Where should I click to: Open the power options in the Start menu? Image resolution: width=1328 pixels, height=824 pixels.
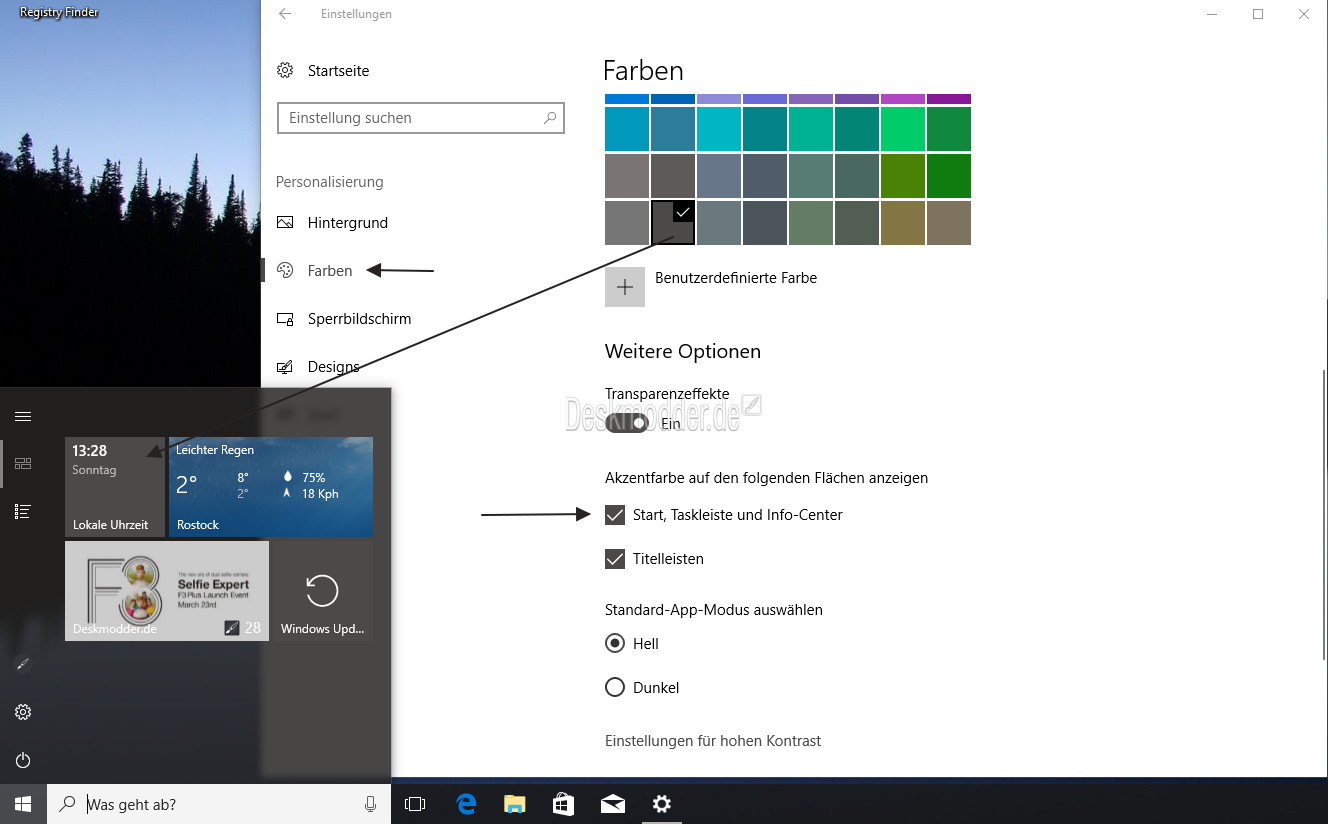pyautogui.click(x=23, y=760)
